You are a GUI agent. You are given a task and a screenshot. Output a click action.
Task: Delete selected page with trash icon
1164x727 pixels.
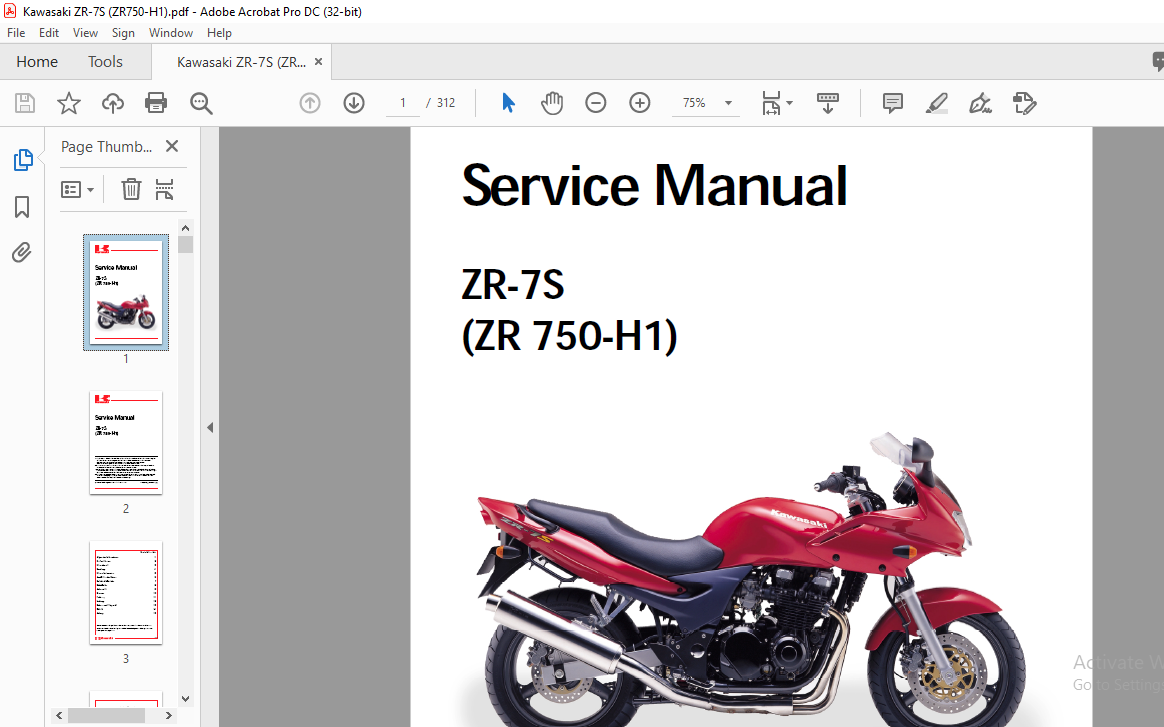point(131,189)
